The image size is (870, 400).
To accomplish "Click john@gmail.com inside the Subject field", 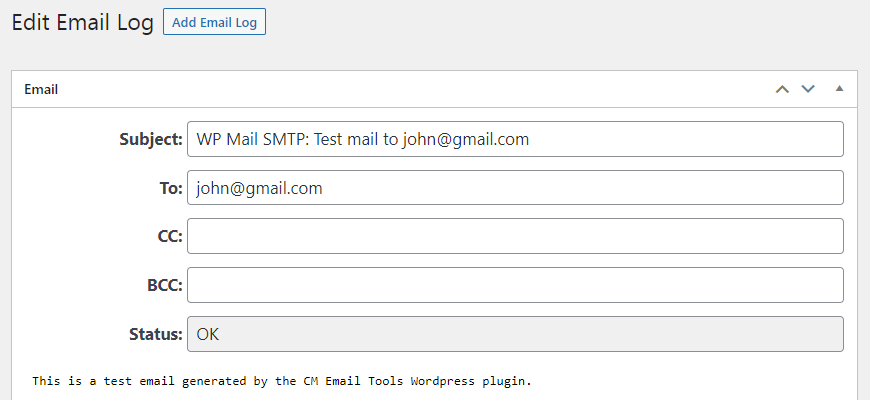I will 465,140.
